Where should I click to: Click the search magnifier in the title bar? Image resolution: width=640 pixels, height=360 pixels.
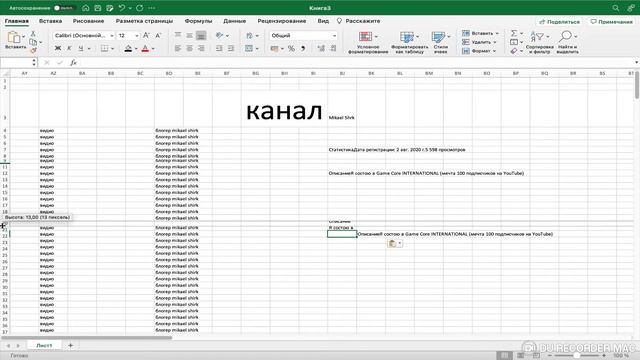[x=616, y=8]
